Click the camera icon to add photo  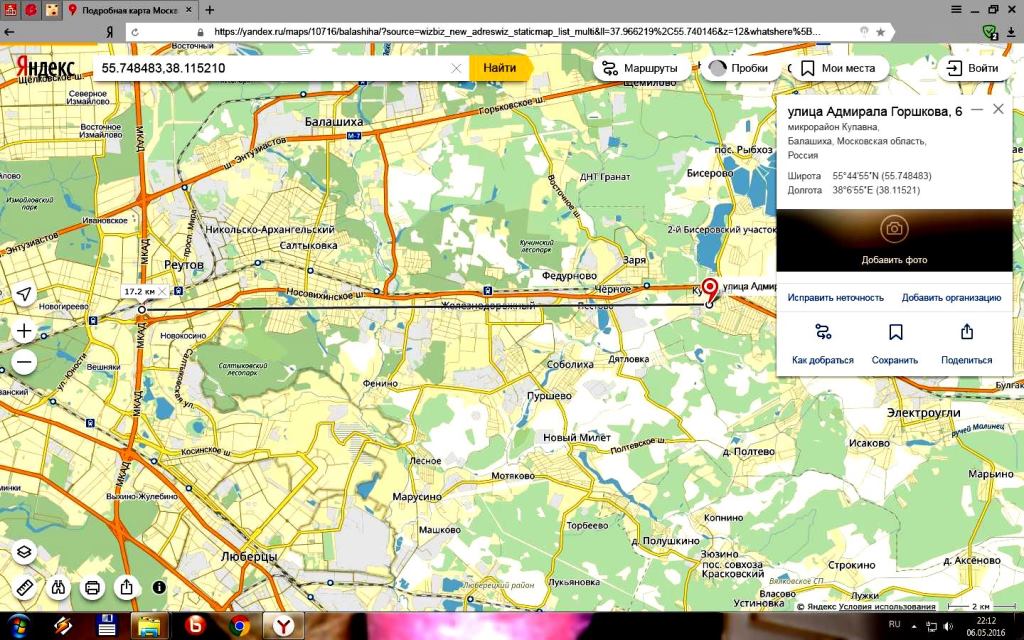point(894,229)
